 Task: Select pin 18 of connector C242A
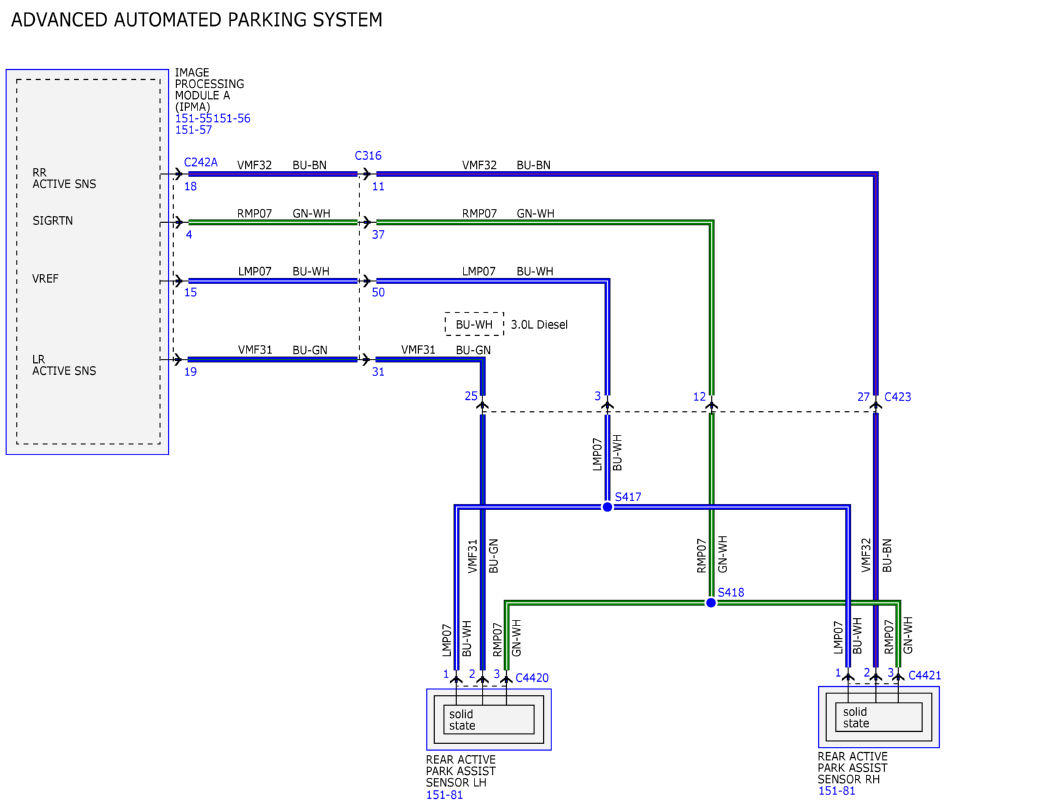pyautogui.click(x=191, y=186)
